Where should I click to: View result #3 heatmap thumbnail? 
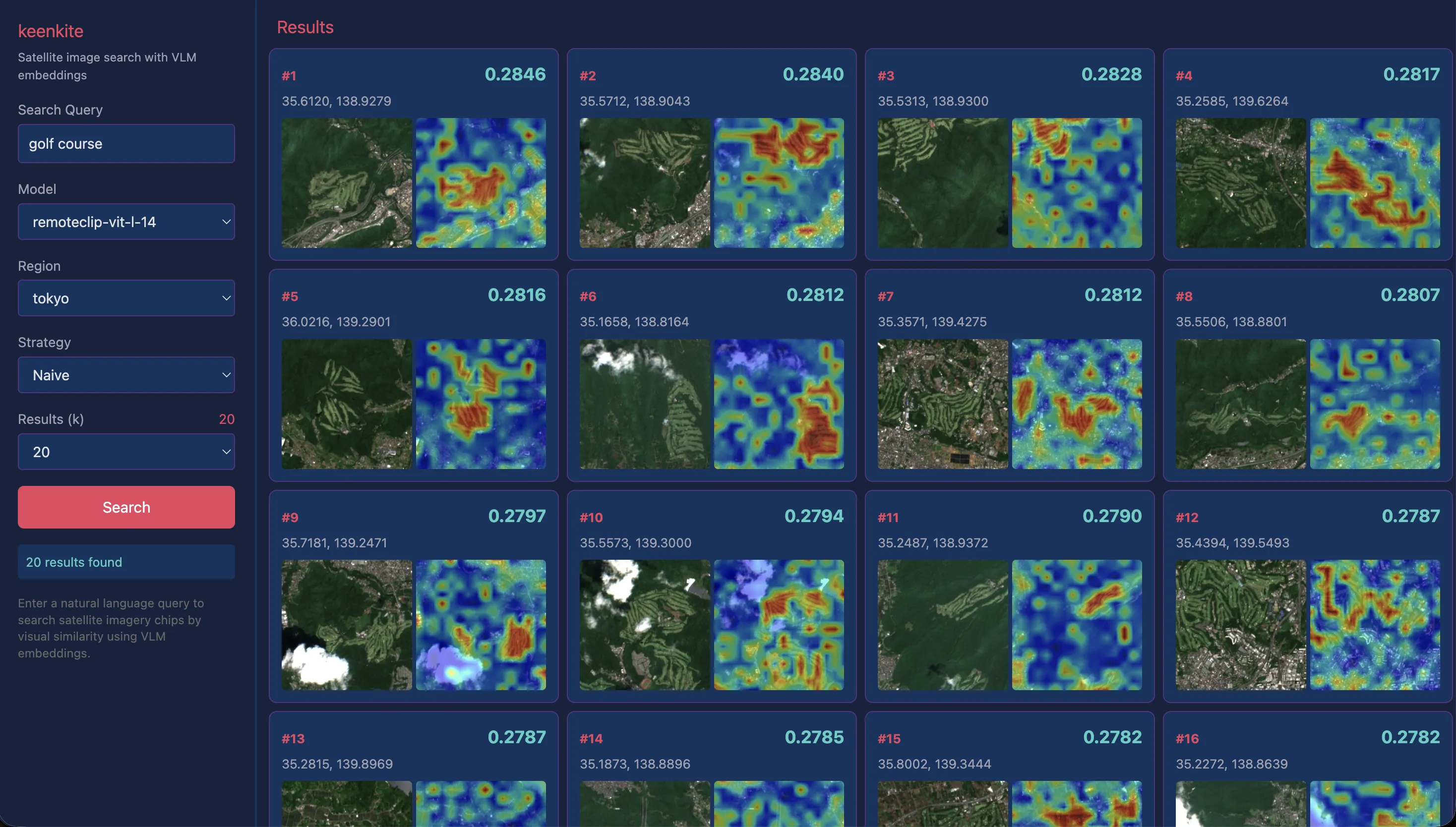pyautogui.click(x=1077, y=183)
